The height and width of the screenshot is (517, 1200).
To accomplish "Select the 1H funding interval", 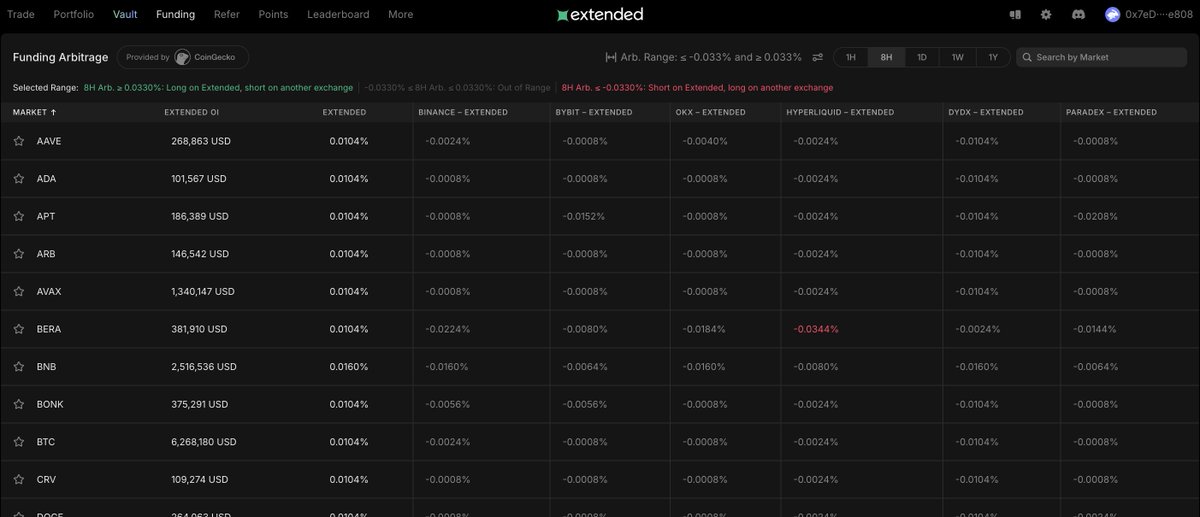I will pyautogui.click(x=851, y=57).
